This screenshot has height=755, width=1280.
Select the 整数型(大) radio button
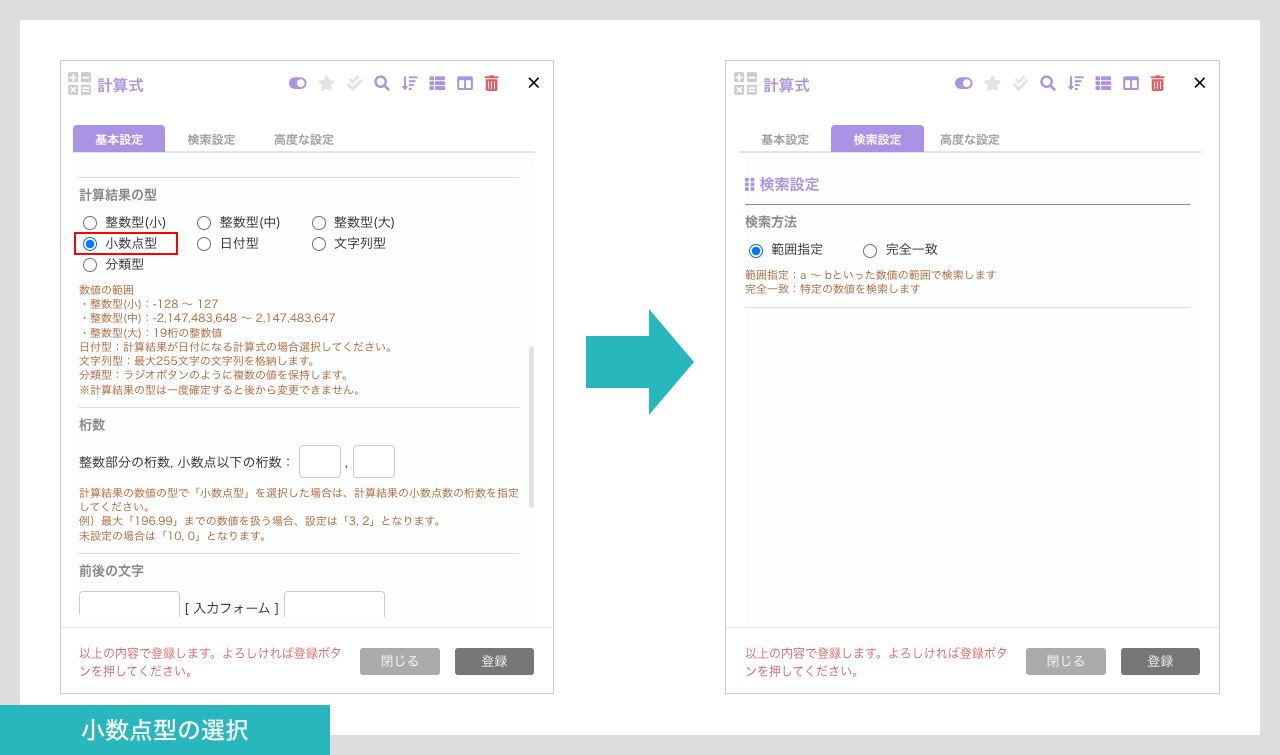[x=319, y=223]
